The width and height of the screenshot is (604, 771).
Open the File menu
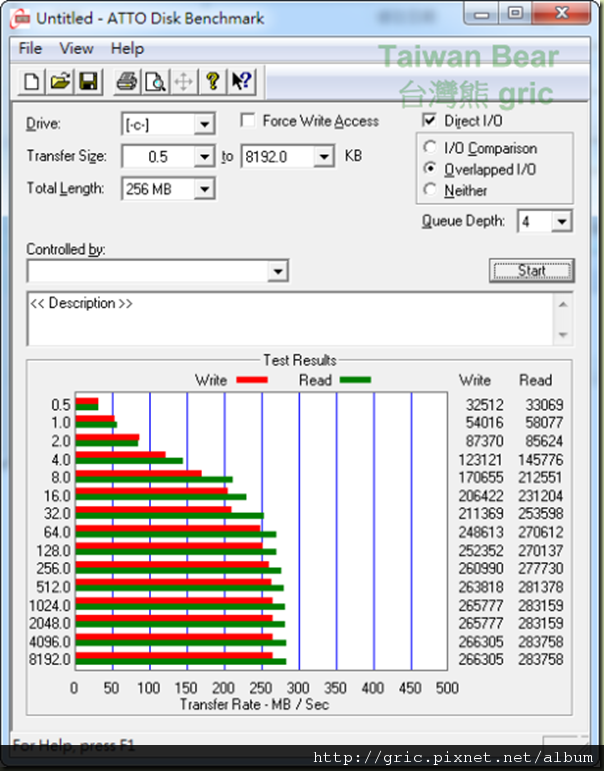(x=30, y=48)
